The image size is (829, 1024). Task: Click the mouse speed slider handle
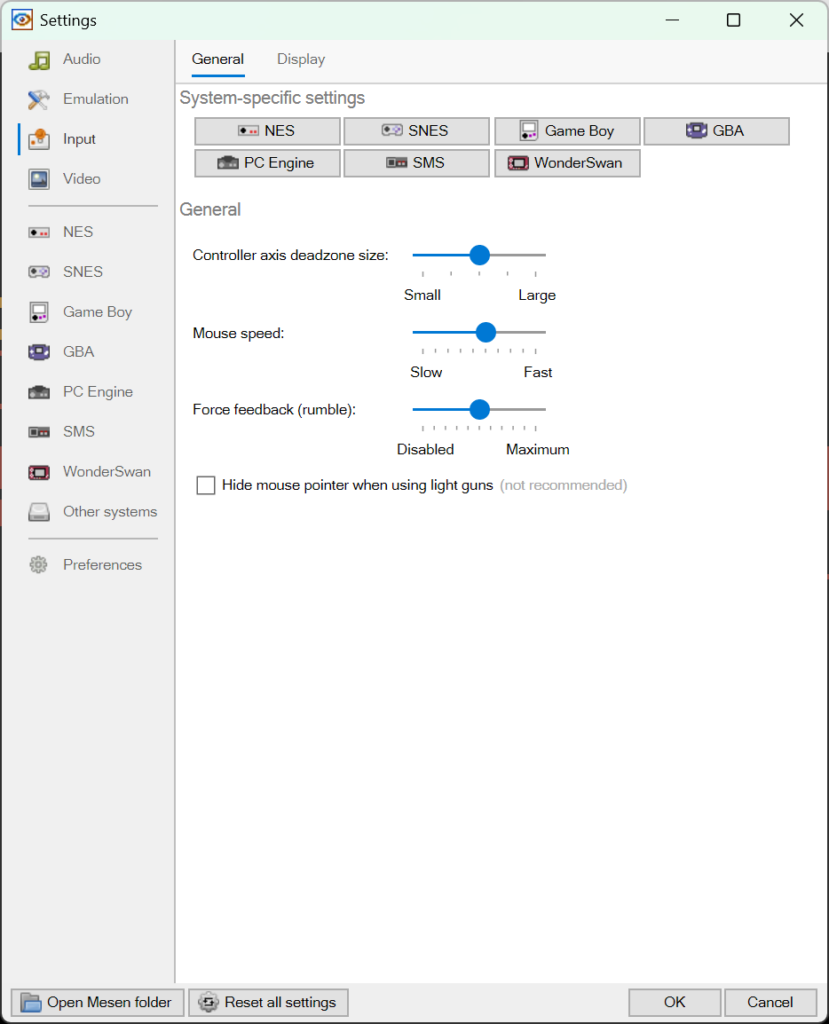(486, 332)
